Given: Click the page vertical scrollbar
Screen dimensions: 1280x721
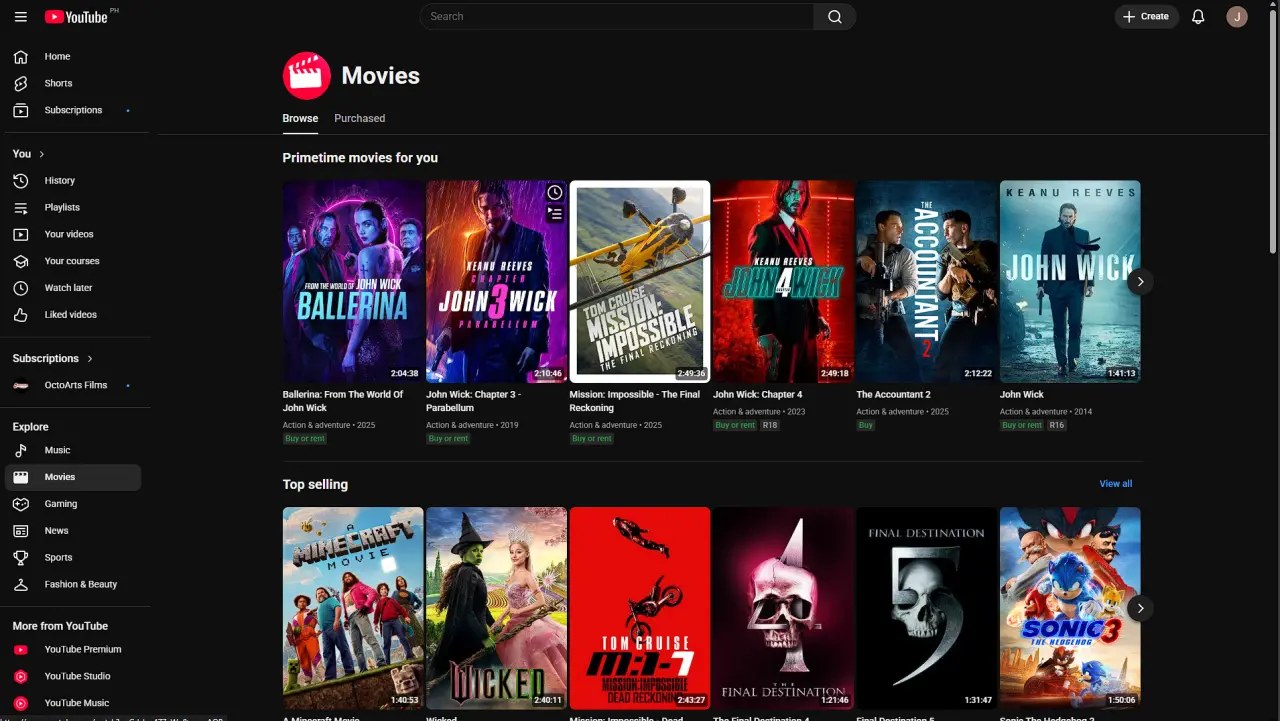Looking at the screenshot, I should (x=1273, y=130).
